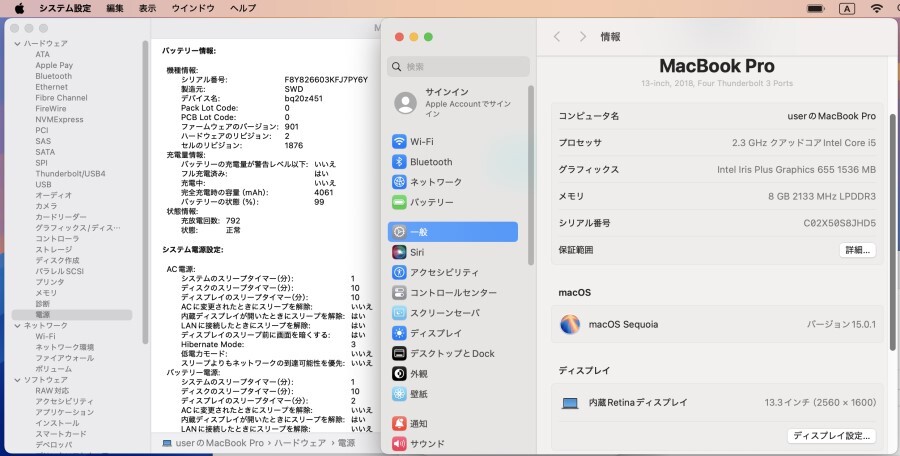
Task: Click the Wi-Fi menu bar icon
Action: point(876,8)
